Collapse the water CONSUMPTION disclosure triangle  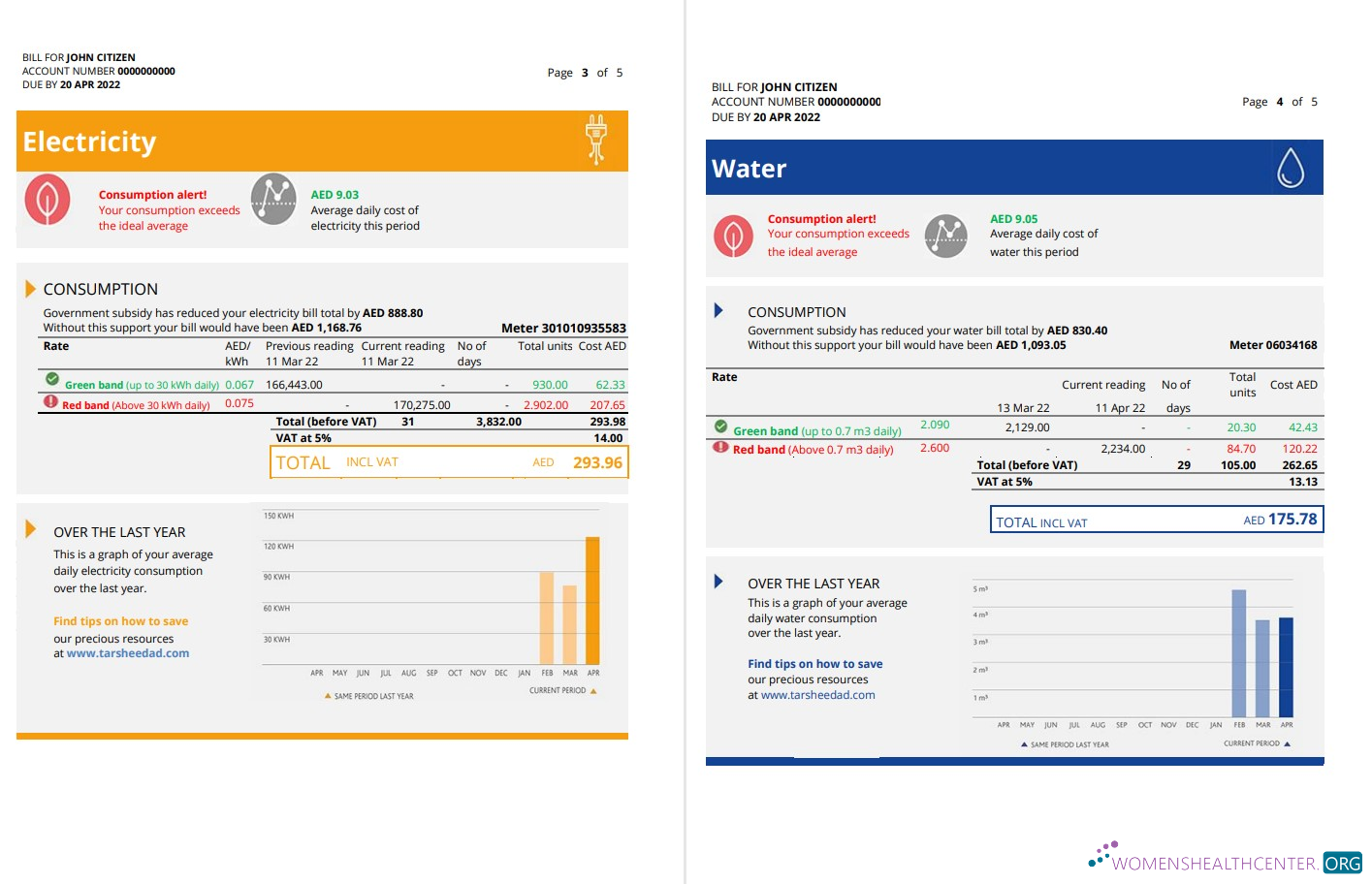tap(718, 310)
